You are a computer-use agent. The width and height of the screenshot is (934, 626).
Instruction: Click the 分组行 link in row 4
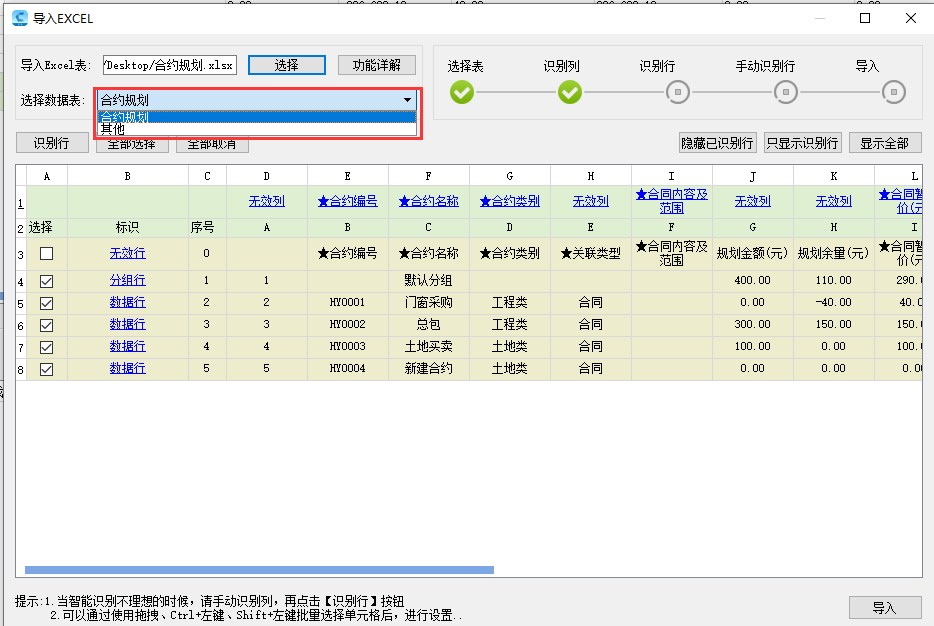pos(127,280)
